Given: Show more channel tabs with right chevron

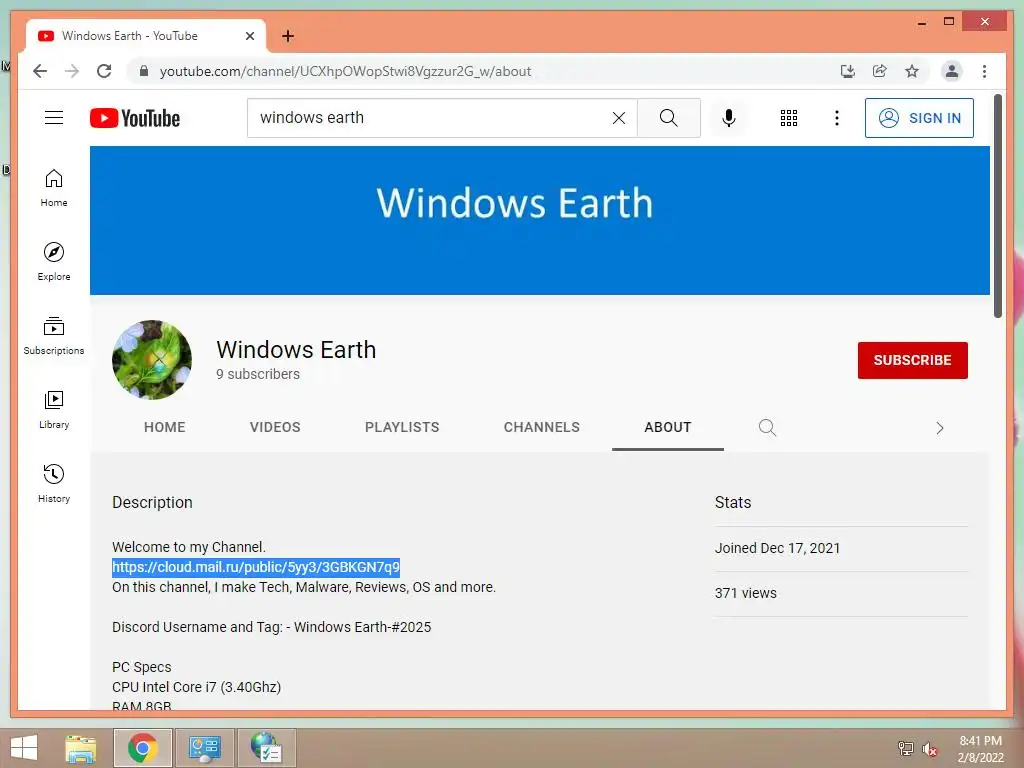Looking at the screenshot, I should pos(940,428).
